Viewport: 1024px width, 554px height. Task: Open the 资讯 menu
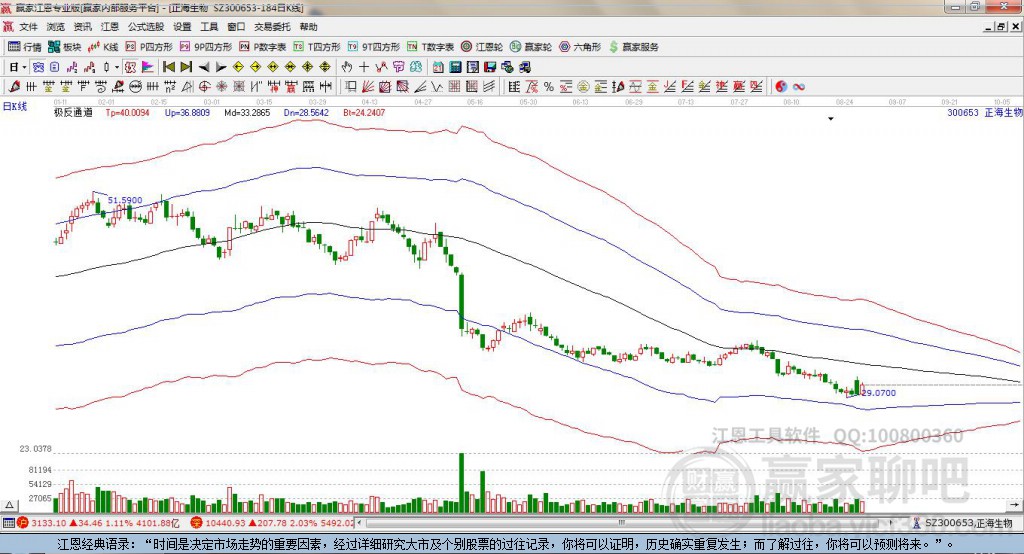coord(83,27)
